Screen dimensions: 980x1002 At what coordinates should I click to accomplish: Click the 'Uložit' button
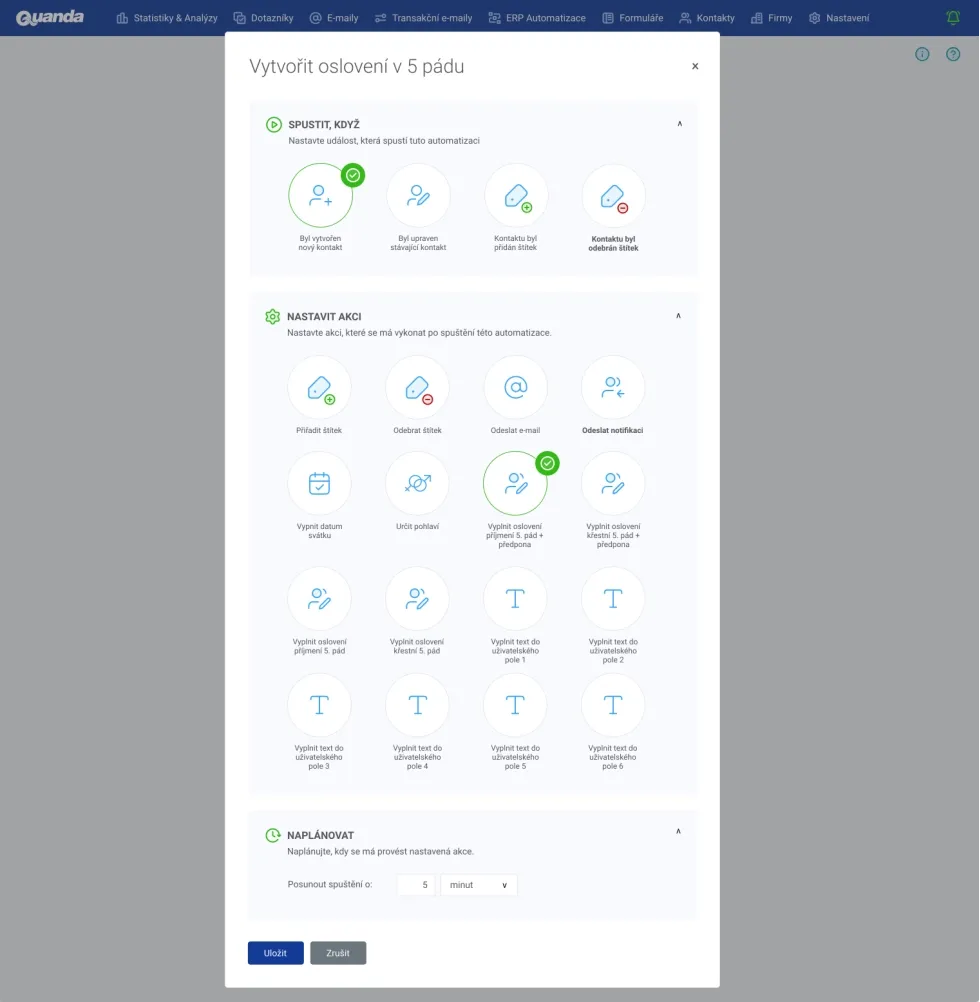pyautogui.click(x=275, y=953)
